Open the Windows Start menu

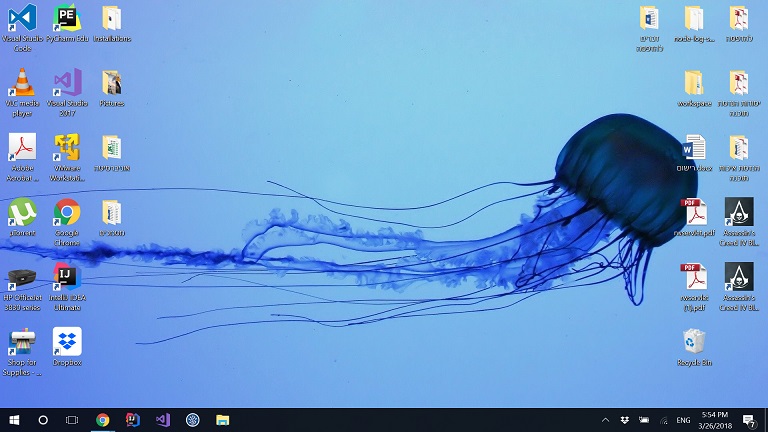[14, 420]
